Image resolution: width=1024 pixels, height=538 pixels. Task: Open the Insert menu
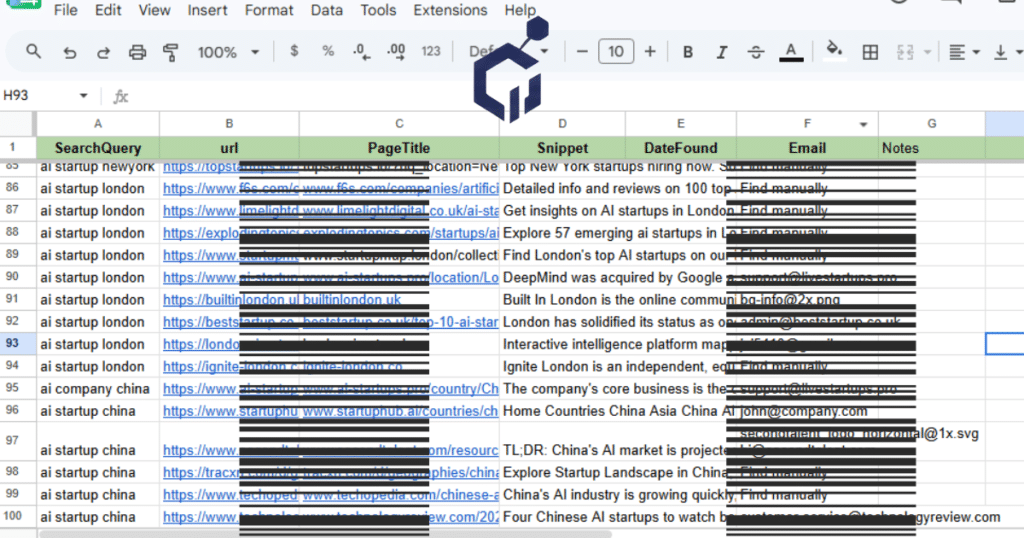click(x=207, y=10)
